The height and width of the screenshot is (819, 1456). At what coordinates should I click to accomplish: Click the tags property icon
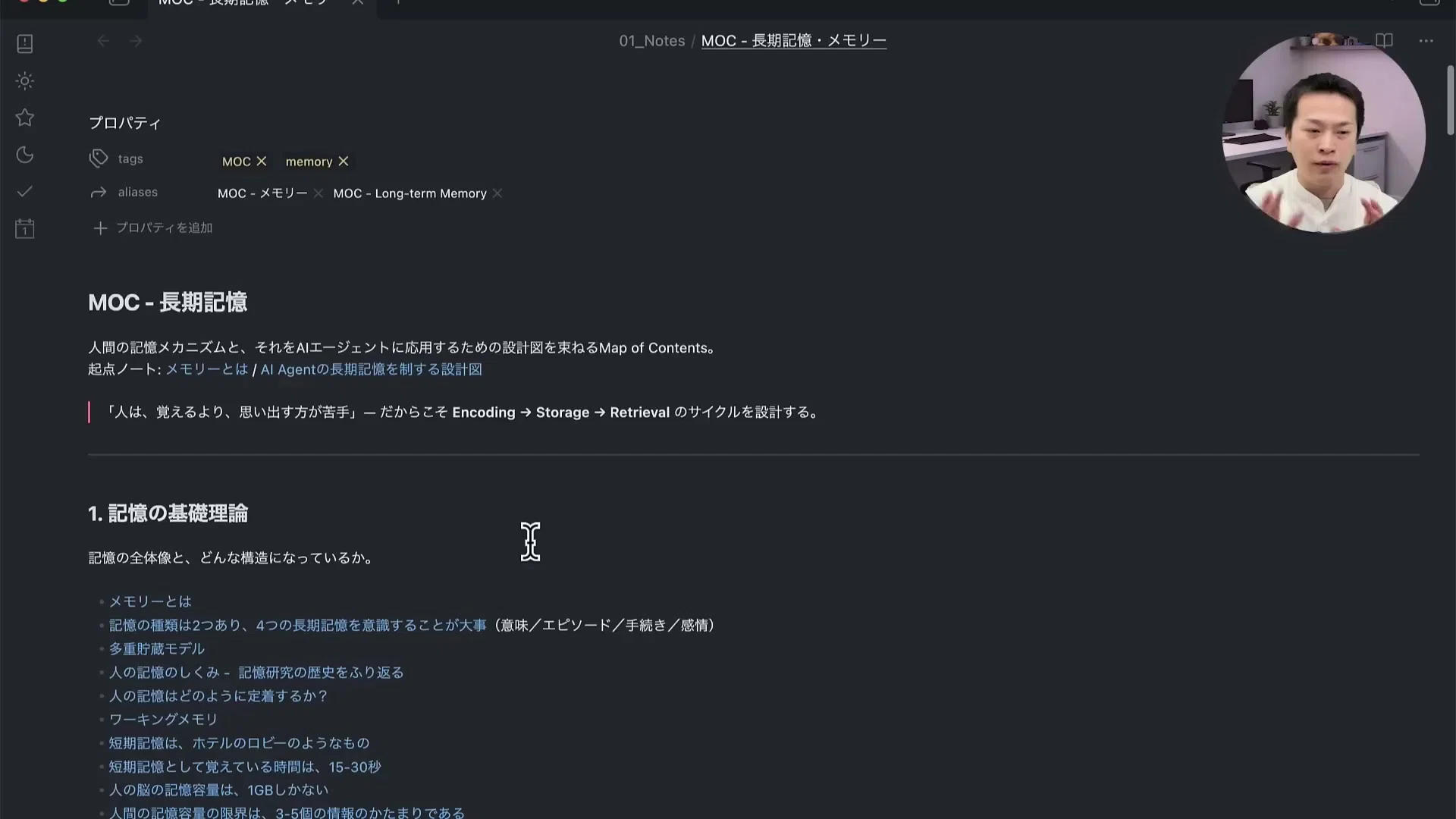pos(99,158)
